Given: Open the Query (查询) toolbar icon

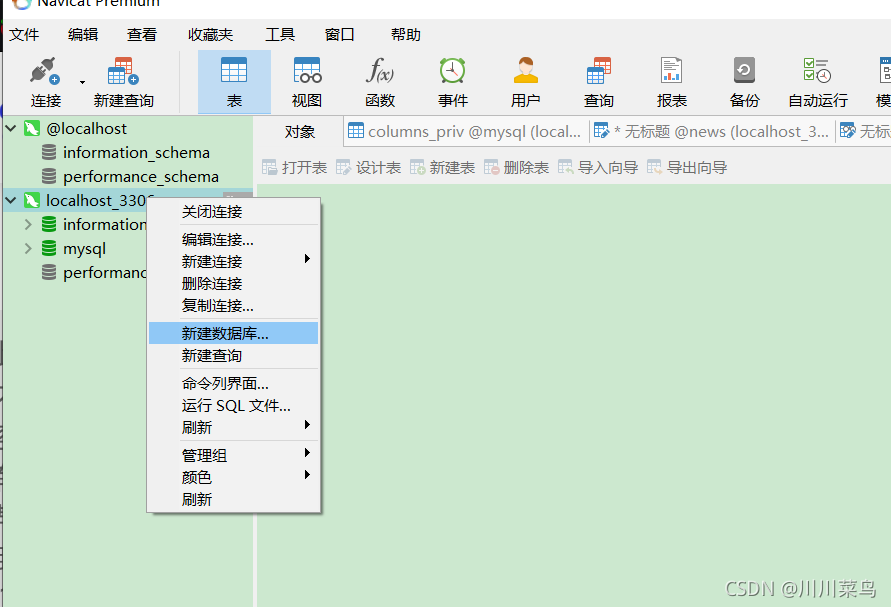Looking at the screenshot, I should (598, 70).
